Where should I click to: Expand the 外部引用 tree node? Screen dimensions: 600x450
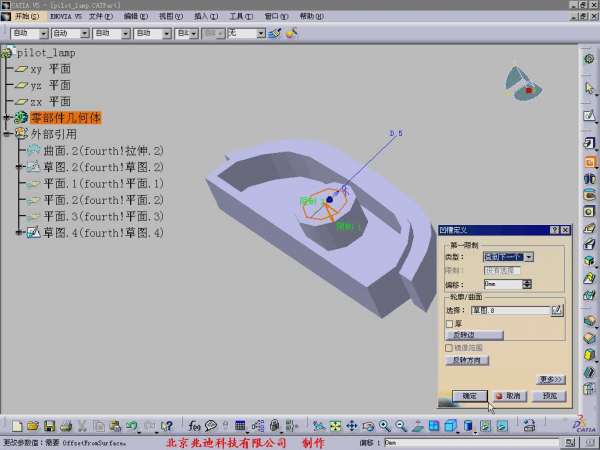click(x=6, y=133)
